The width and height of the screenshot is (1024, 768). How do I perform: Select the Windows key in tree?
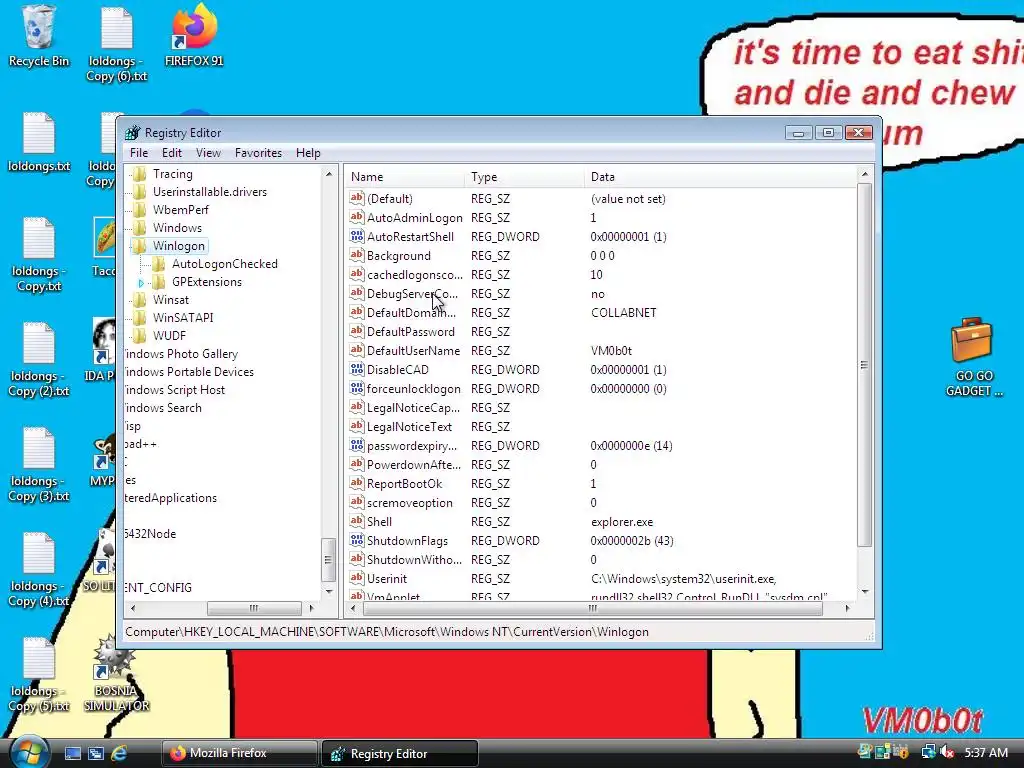[x=177, y=228]
